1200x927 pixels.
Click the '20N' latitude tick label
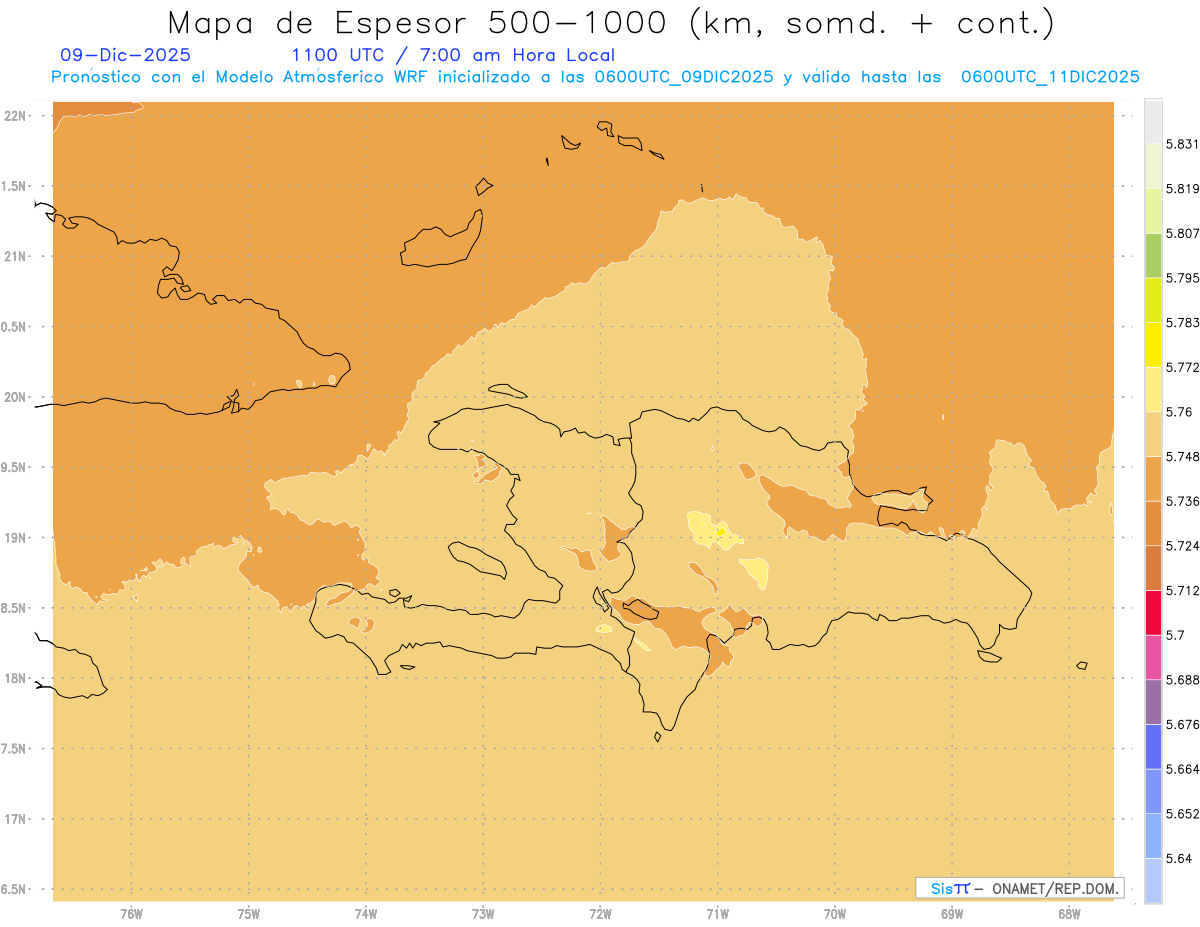coord(15,397)
